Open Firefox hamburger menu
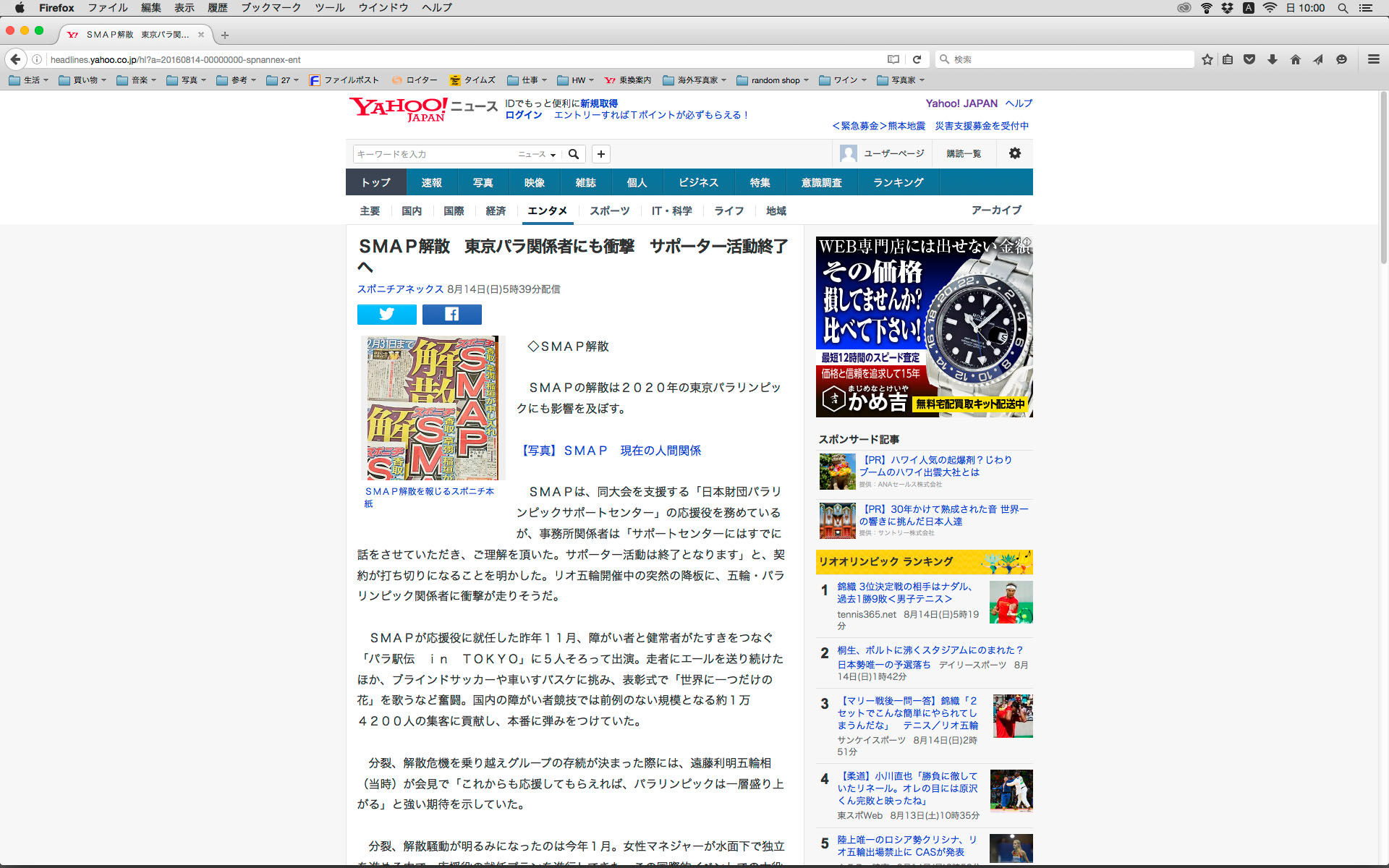The height and width of the screenshot is (868, 1389). click(x=1373, y=59)
